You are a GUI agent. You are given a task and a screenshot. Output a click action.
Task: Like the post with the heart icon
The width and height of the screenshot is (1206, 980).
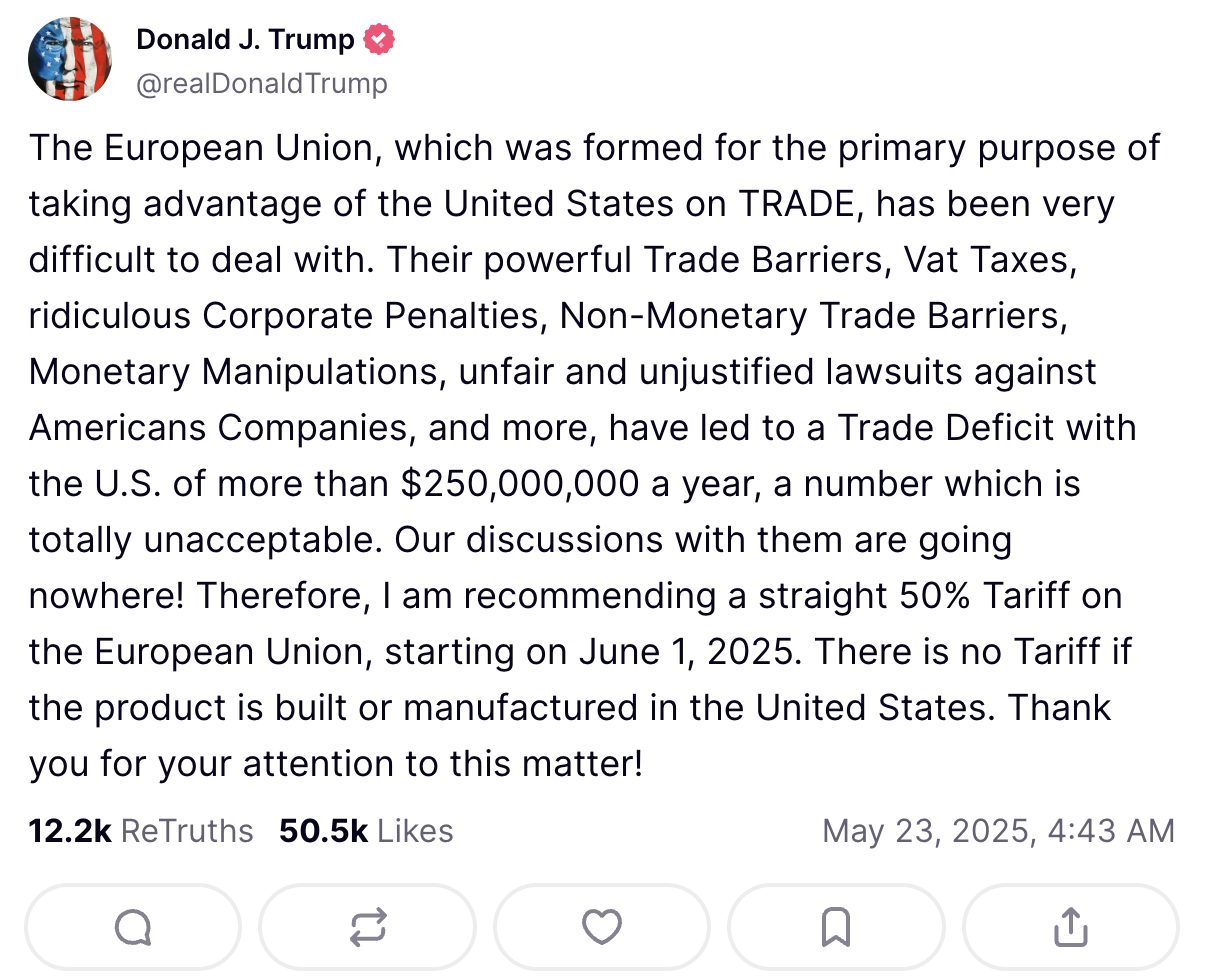pos(602,928)
